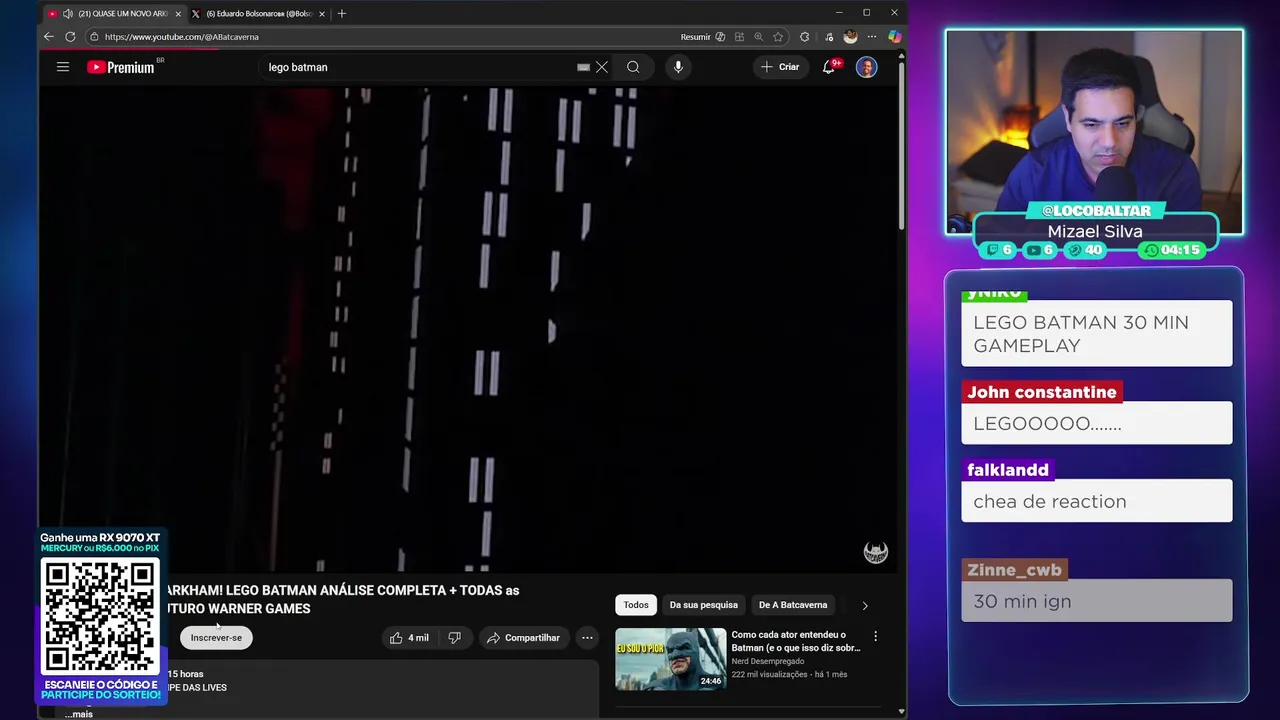Click Zinne_cwb's '30 min ign' message

[x=1097, y=601]
